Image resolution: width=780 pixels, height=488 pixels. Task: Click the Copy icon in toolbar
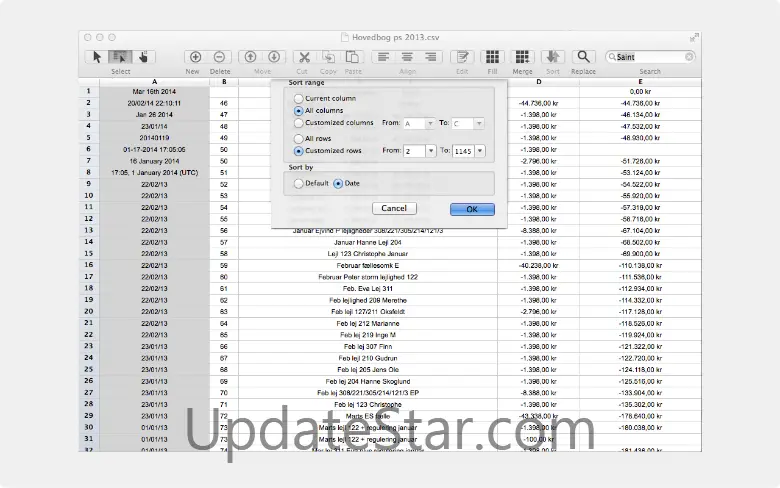coord(328,57)
